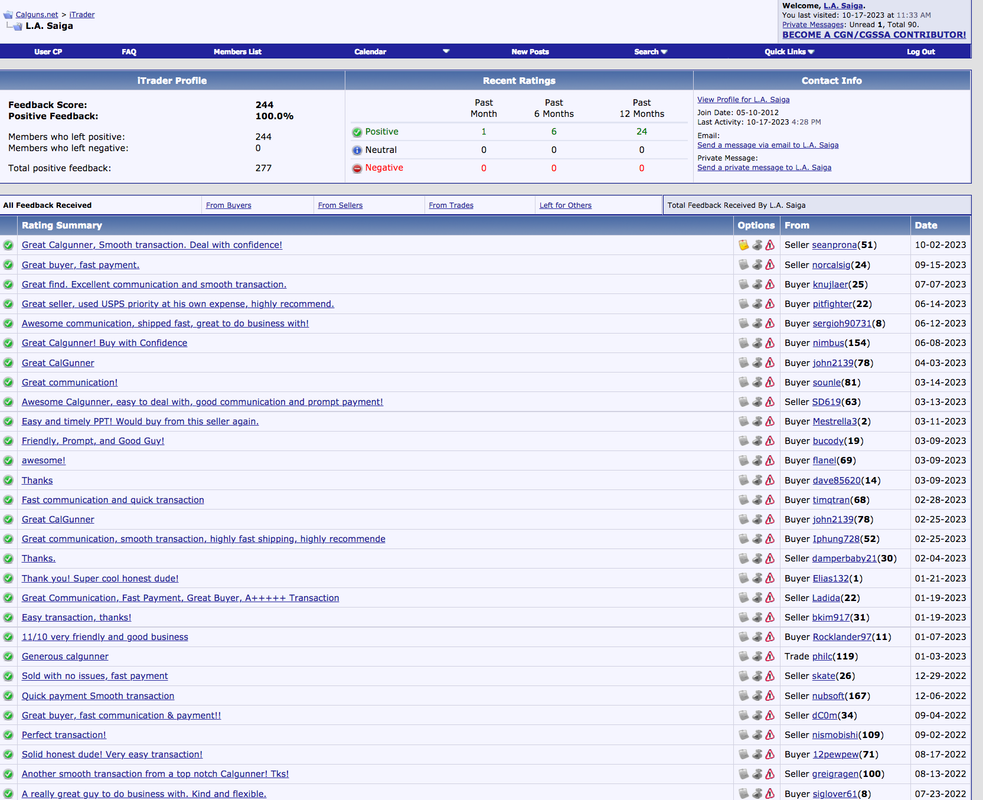Click the gray stamp icon in norcalsig's row

[x=757, y=265]
